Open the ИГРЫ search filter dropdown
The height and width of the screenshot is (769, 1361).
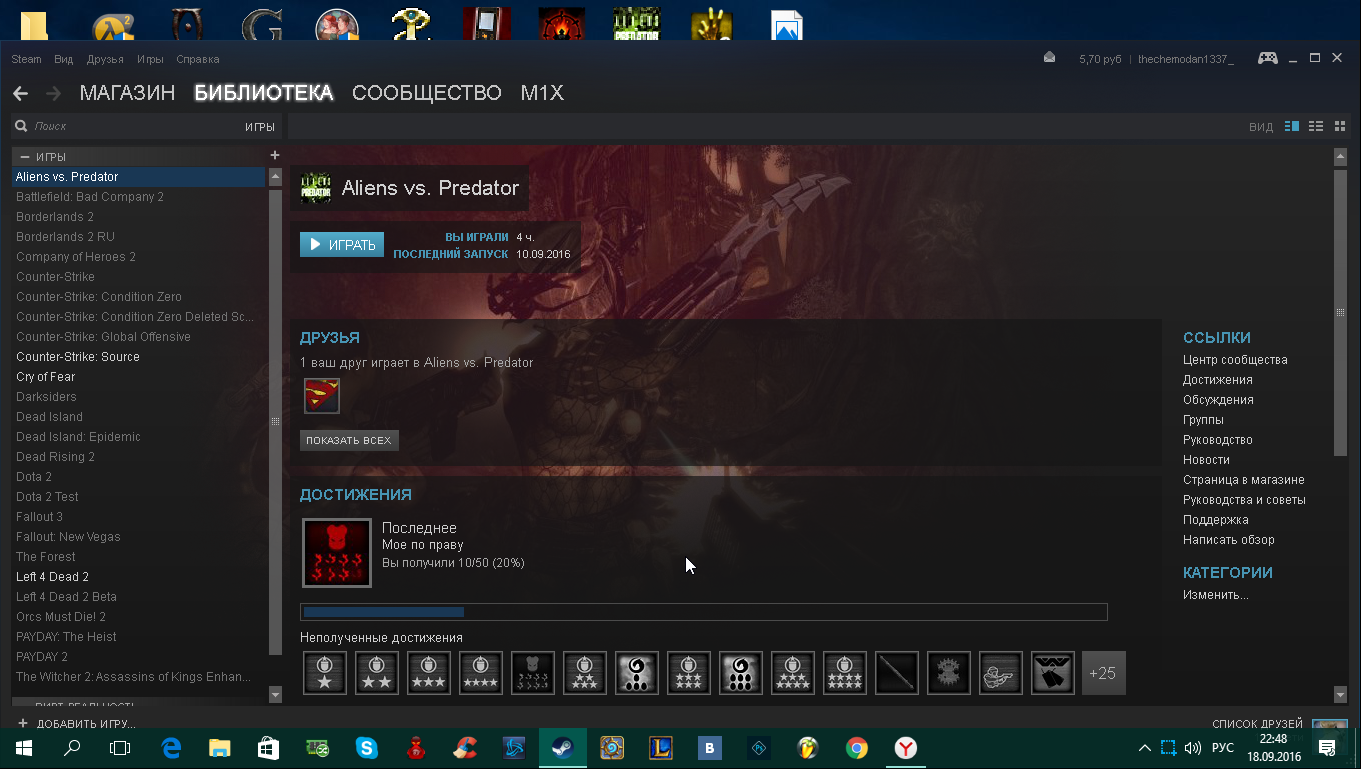tap(260, 127)
